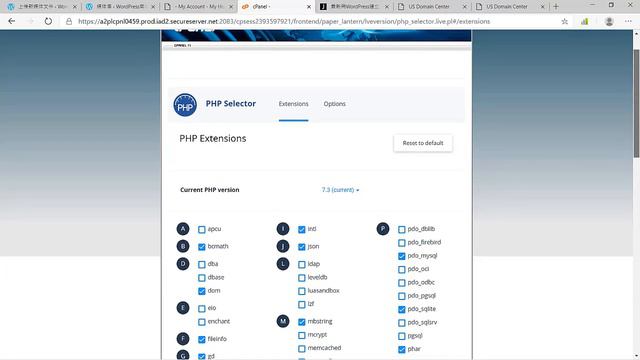640x360 pixels.
Task: Enable the mcrypt extension checkbox
Action: [302, 335]
